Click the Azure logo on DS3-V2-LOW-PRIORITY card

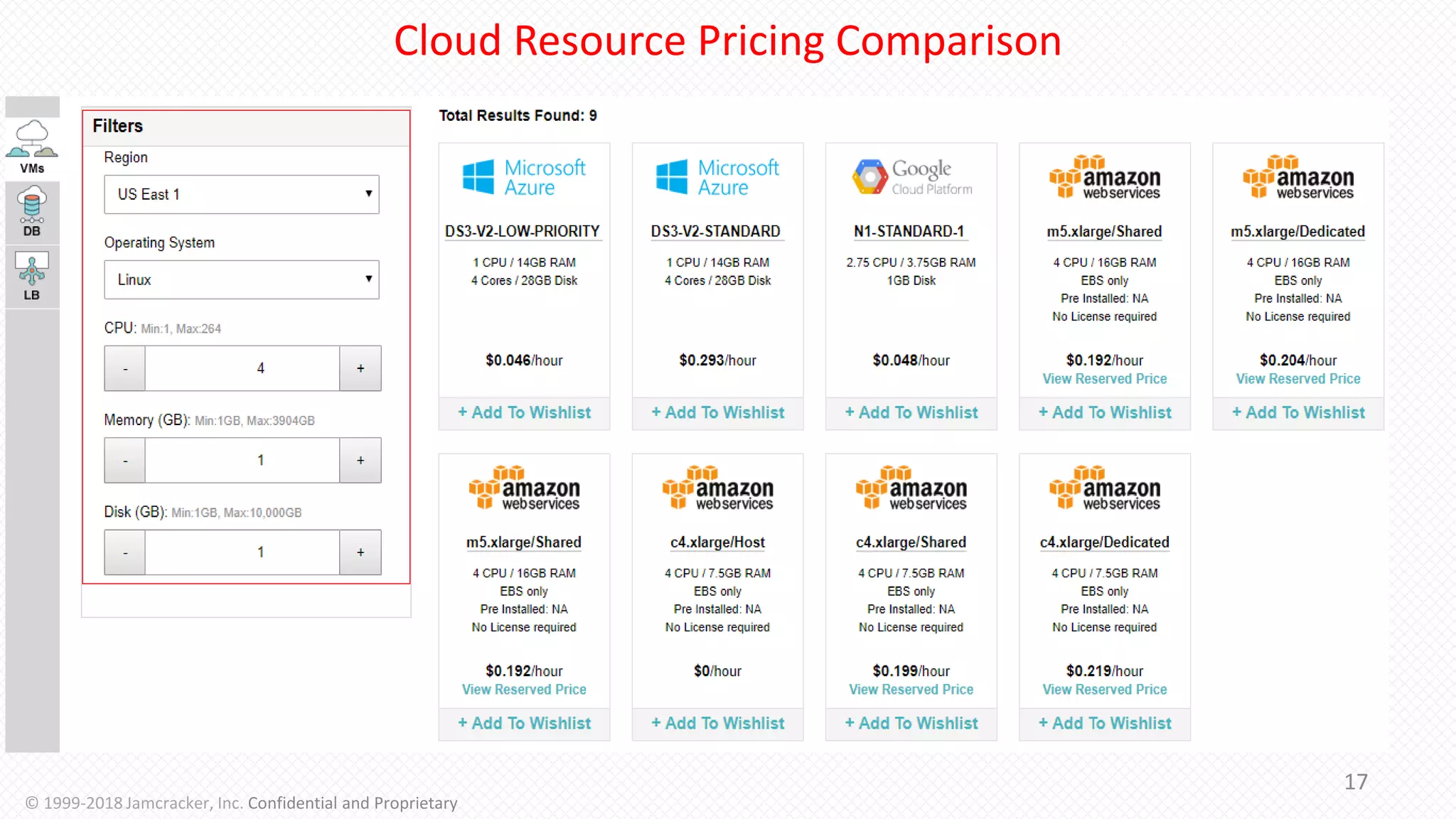[524, 177]
